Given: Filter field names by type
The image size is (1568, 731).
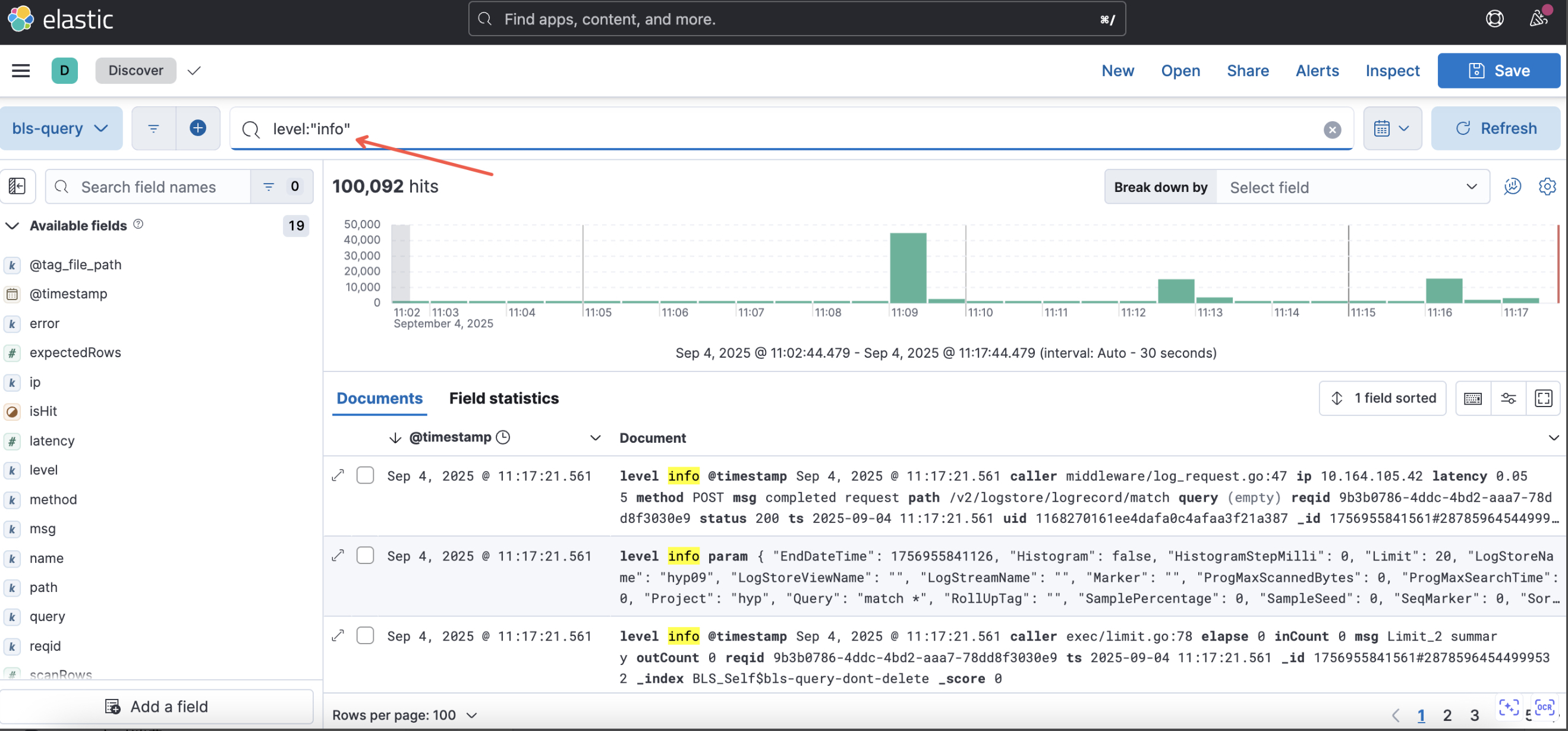Looking at the screenshot, I should pos(281,186).
